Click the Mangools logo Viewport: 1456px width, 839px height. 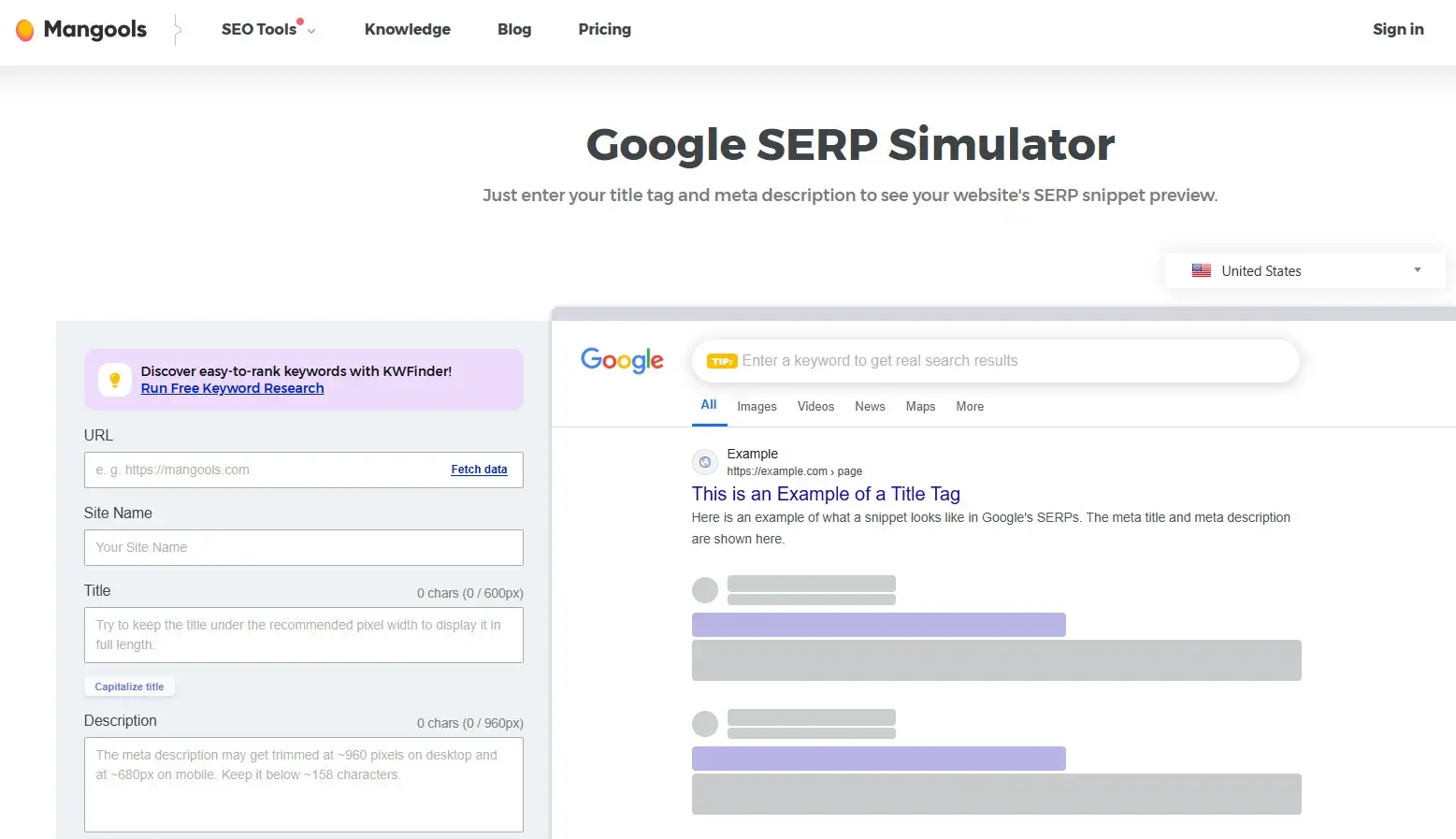tap(79, 29)
